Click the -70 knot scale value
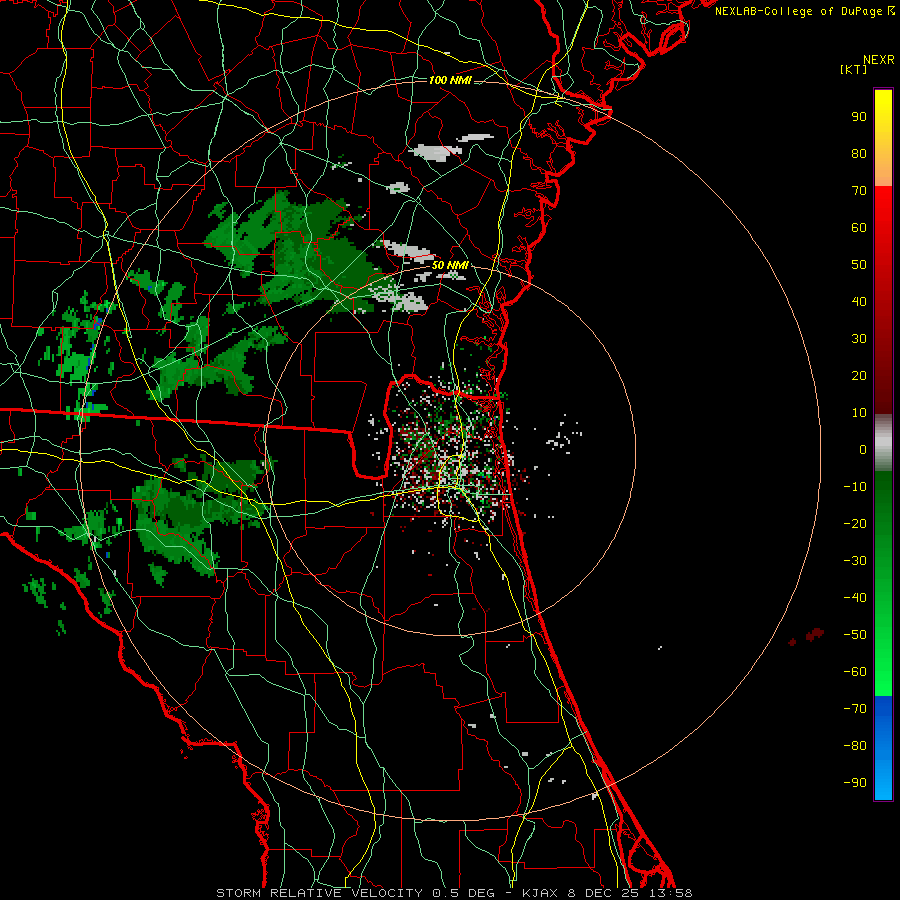The width and height of the screenshot is (900, 900). point(855,708)
